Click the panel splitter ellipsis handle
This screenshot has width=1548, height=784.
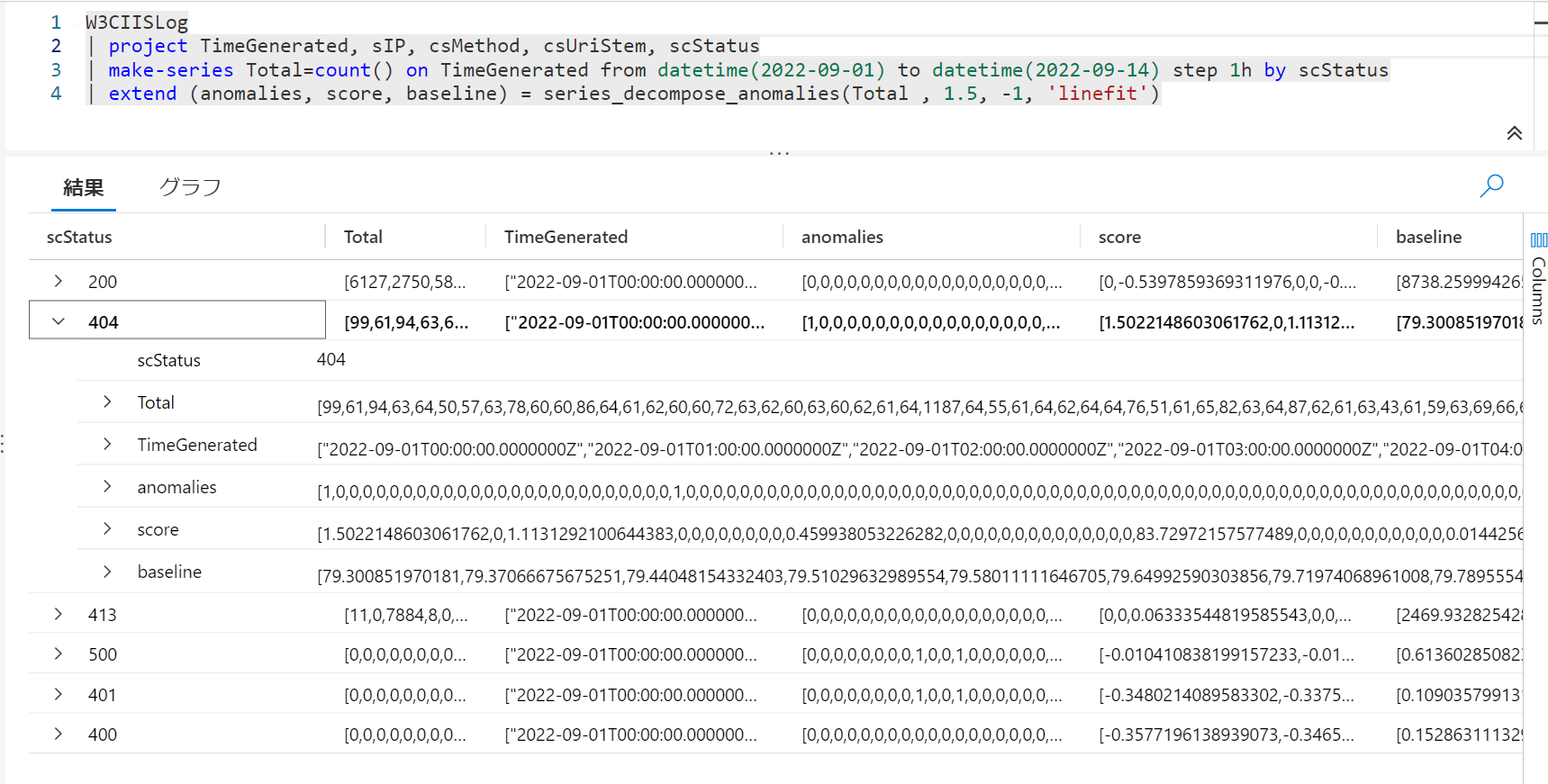point(780,154)
